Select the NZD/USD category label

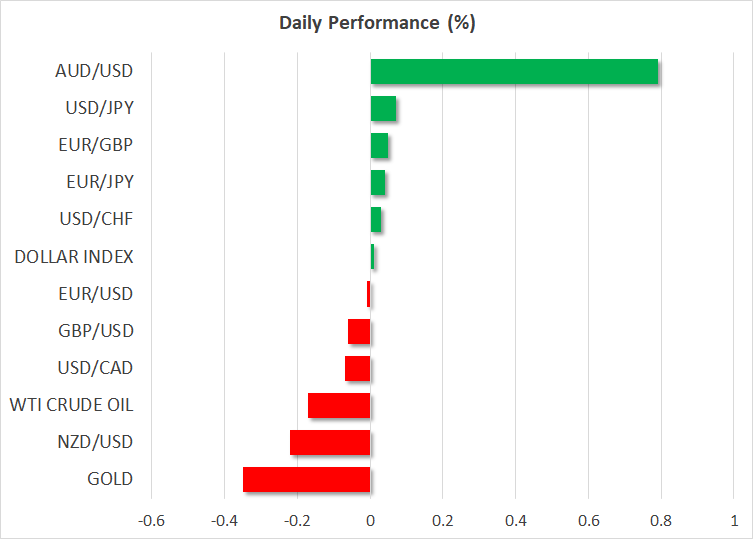(x=97, y=442)
